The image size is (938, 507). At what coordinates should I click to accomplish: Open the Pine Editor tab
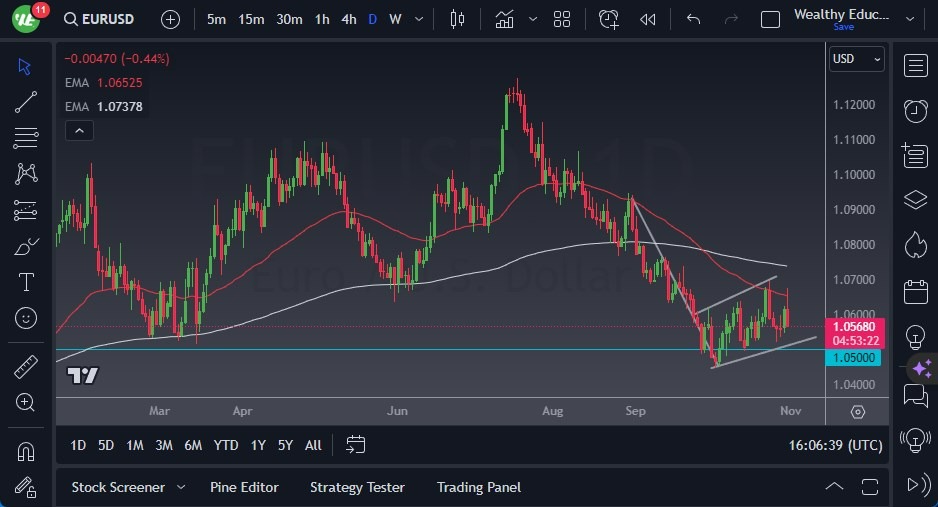click(x=244, y=487)
